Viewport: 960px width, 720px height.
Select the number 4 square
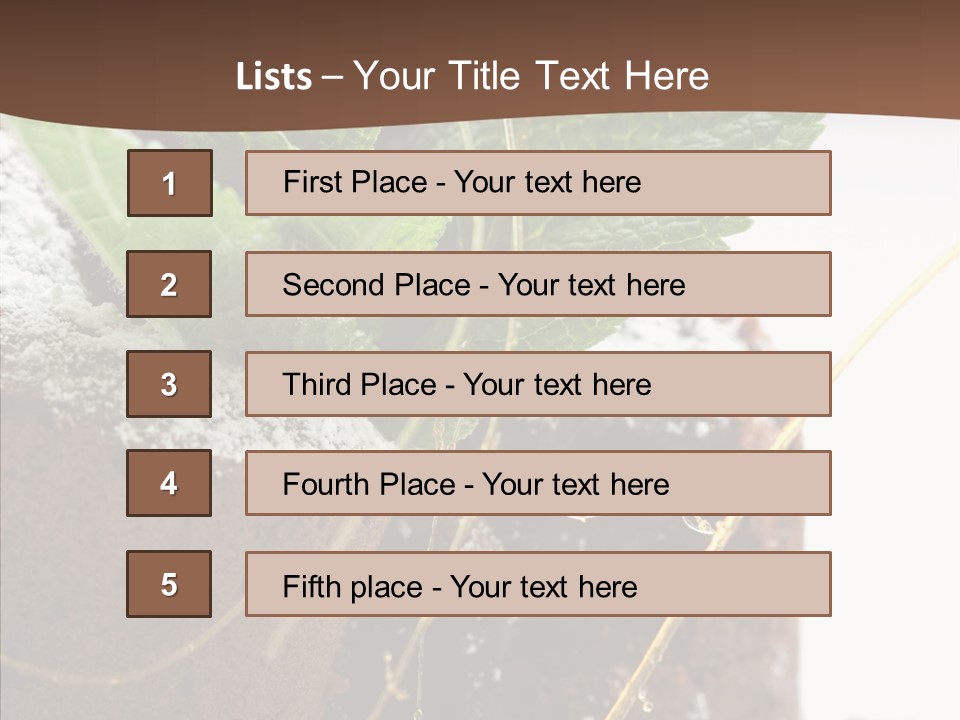(x=169, y=483)
